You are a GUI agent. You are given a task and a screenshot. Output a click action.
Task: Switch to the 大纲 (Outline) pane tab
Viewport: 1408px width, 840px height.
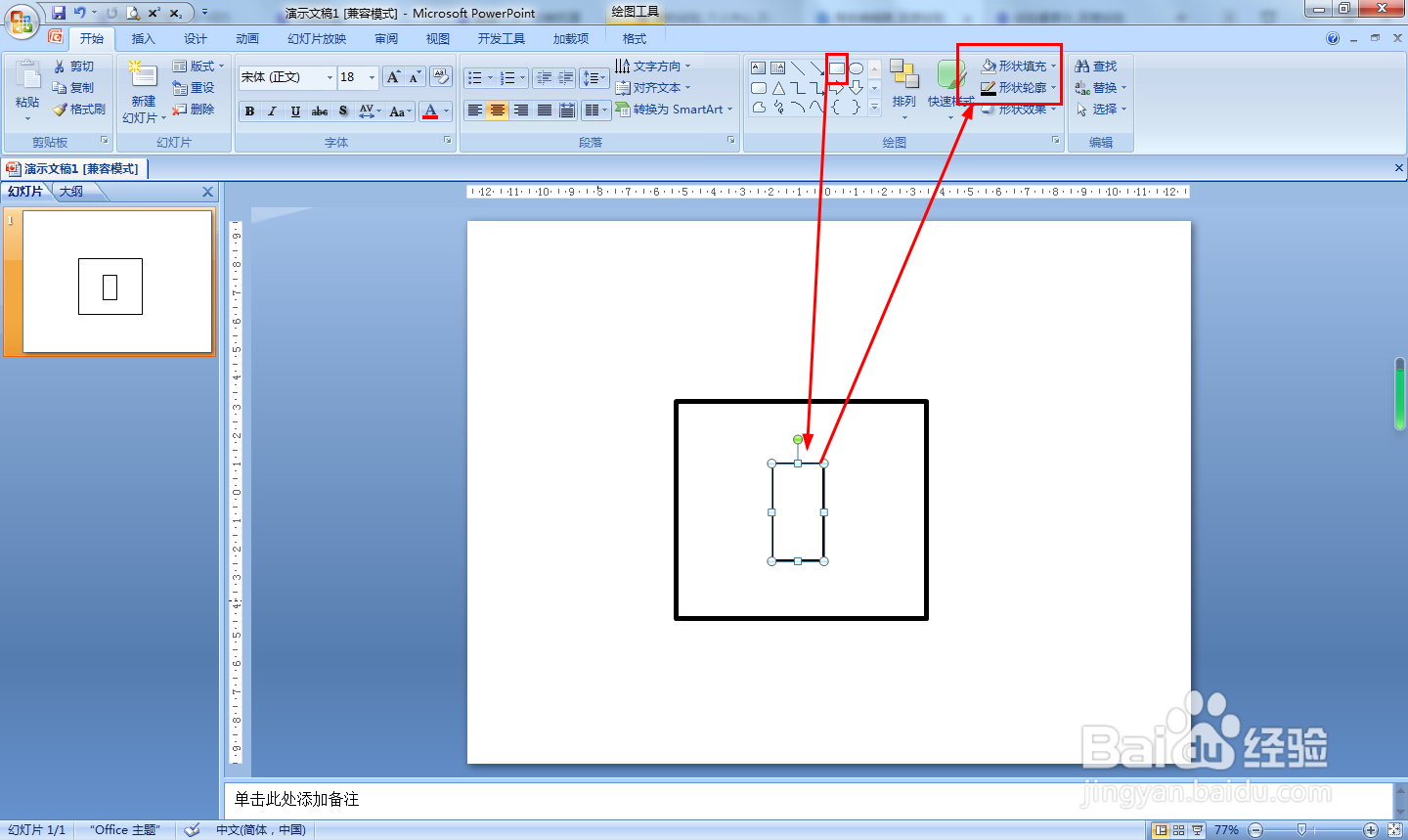tap(71, 192)
